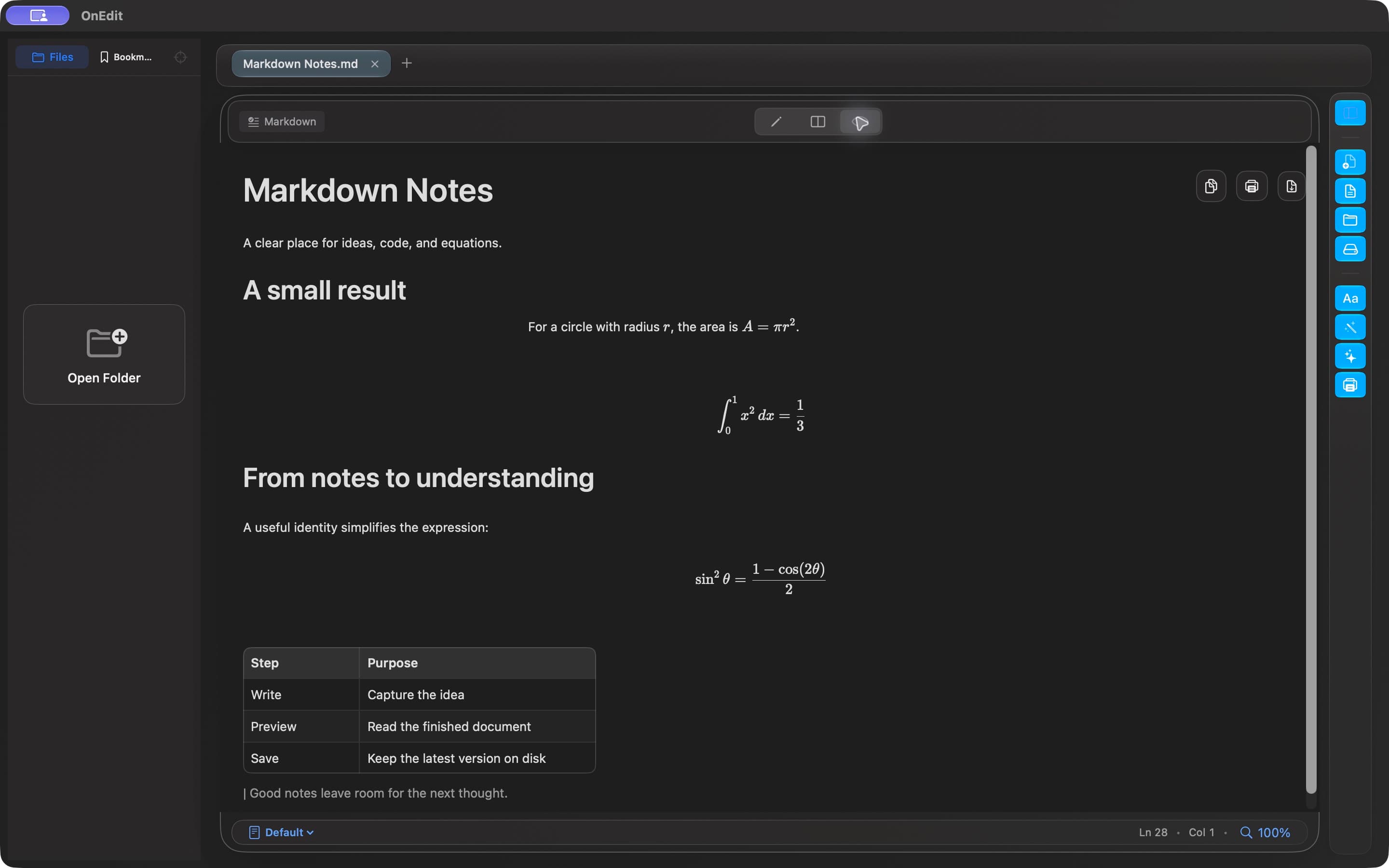
Task: Click the 'Purpose' table header
Action: (x=477, y=663)
